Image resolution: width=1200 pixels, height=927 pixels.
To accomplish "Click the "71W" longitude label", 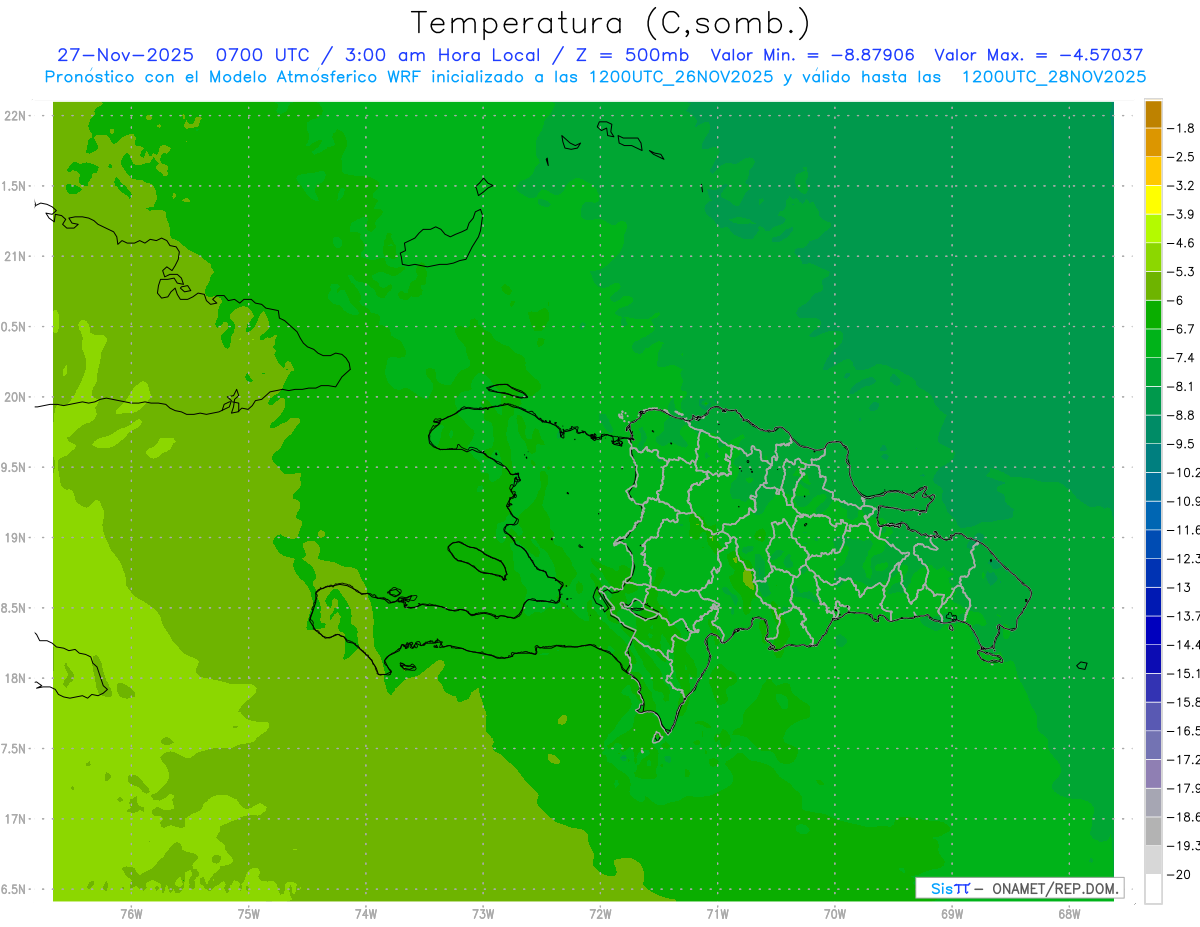I will [x=717, y=913].
